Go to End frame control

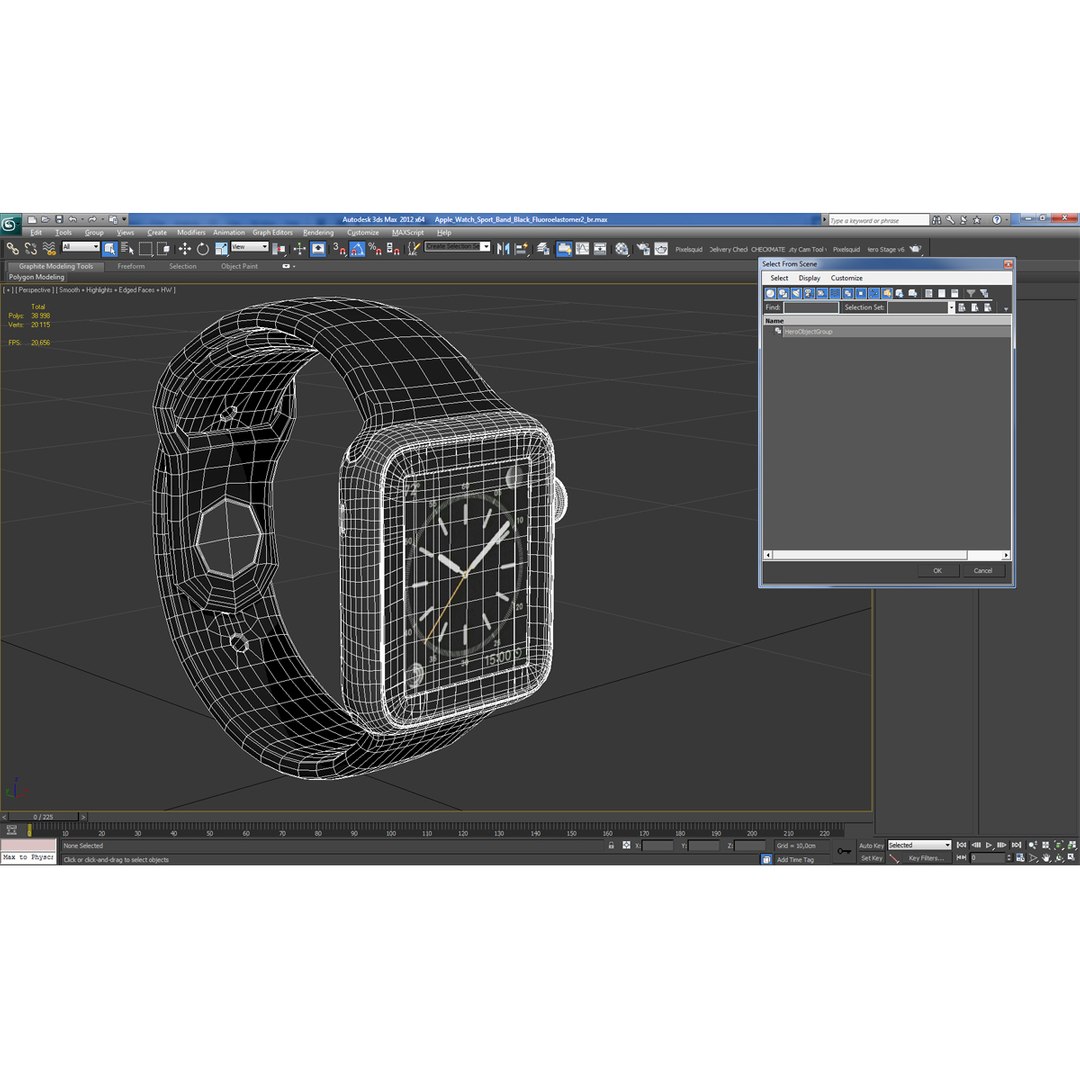[1016, 845]
